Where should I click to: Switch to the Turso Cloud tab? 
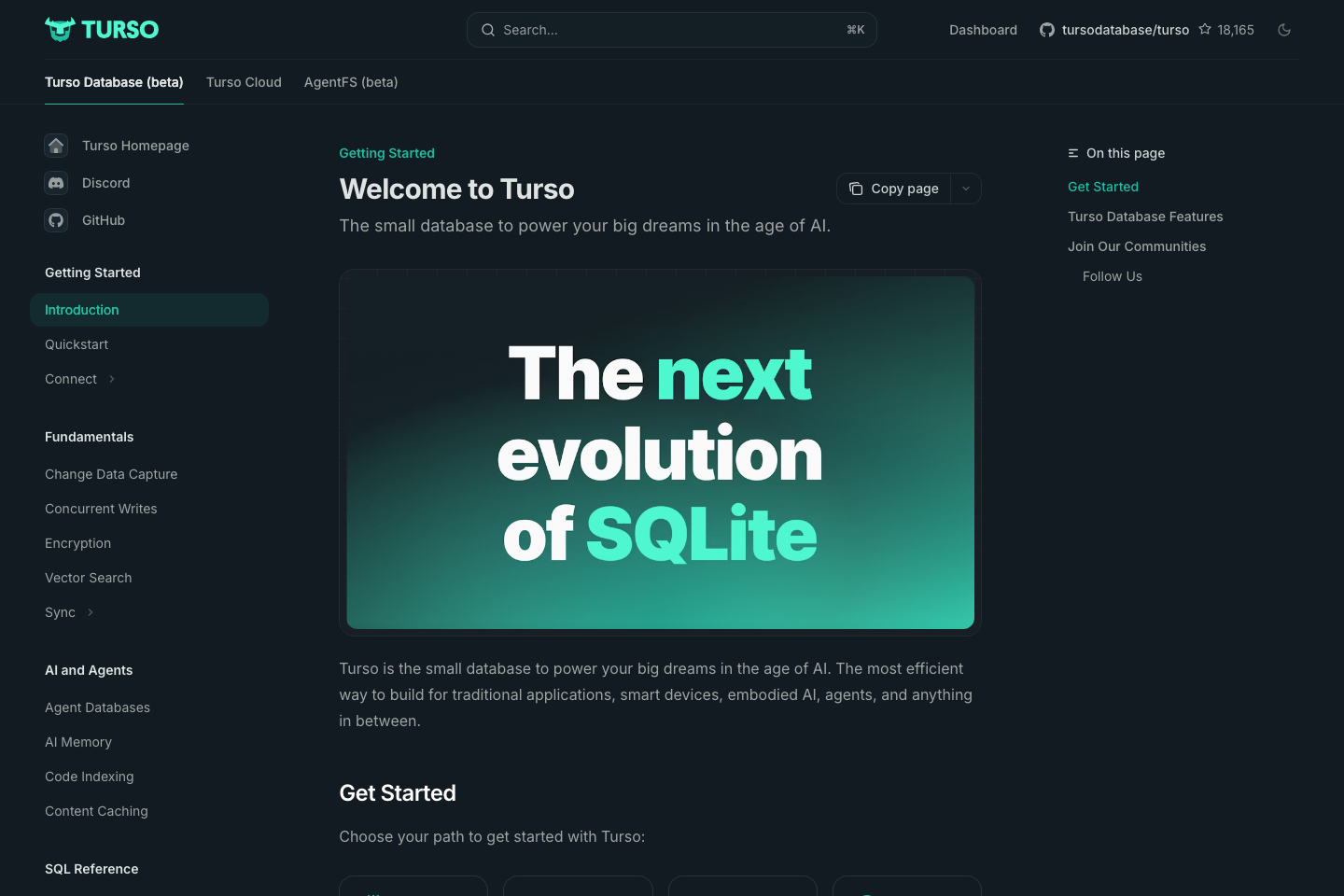point(244,82)
